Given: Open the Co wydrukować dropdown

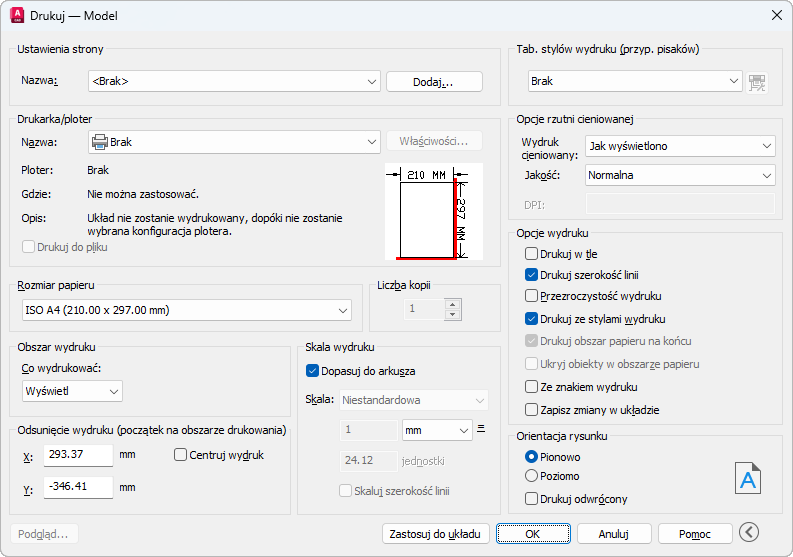Looking at the screenshot, I should [x=72, y=390].
